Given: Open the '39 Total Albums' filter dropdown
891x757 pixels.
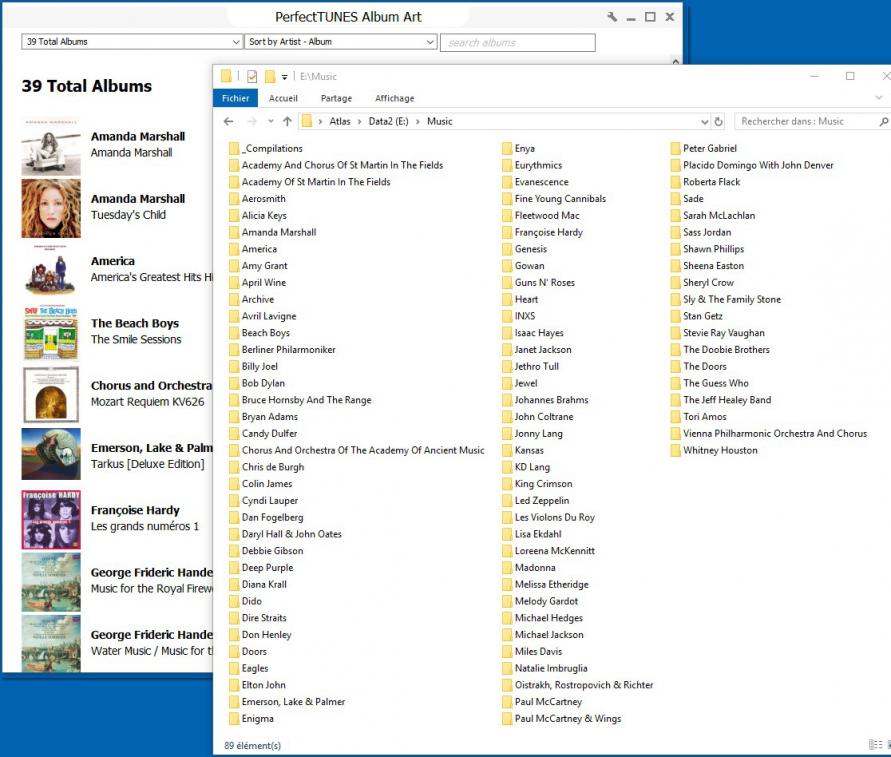Looking at the screenshot, I should click(x=236, y=42).
